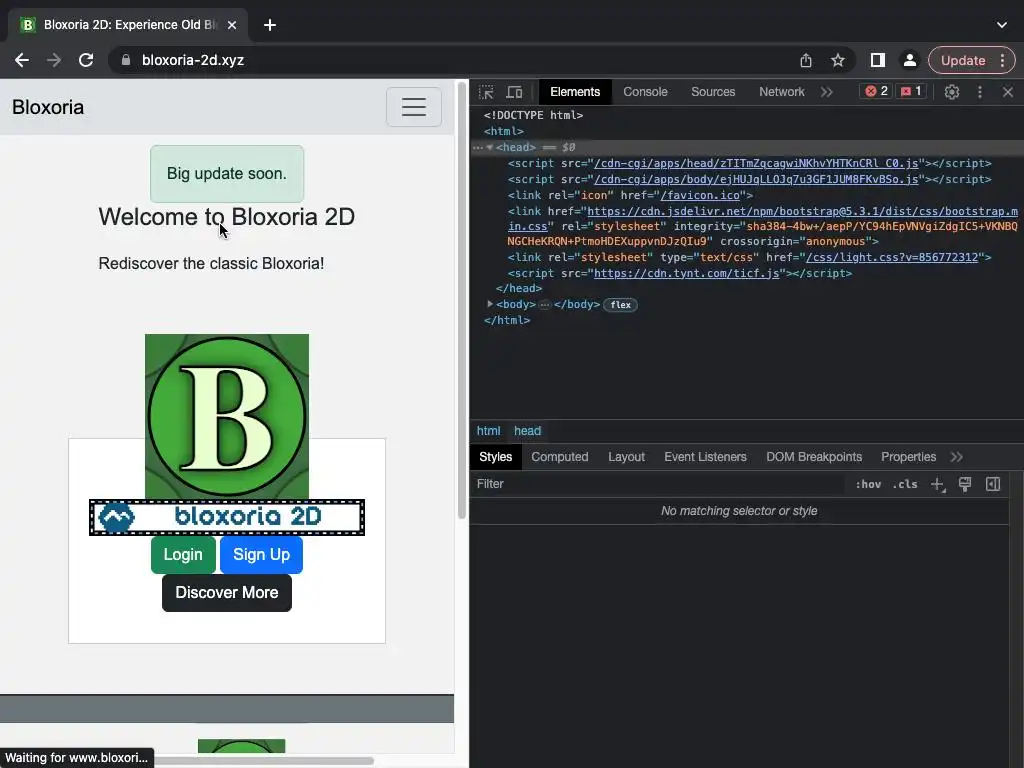Open the profile avatar icon

(909, 60)
